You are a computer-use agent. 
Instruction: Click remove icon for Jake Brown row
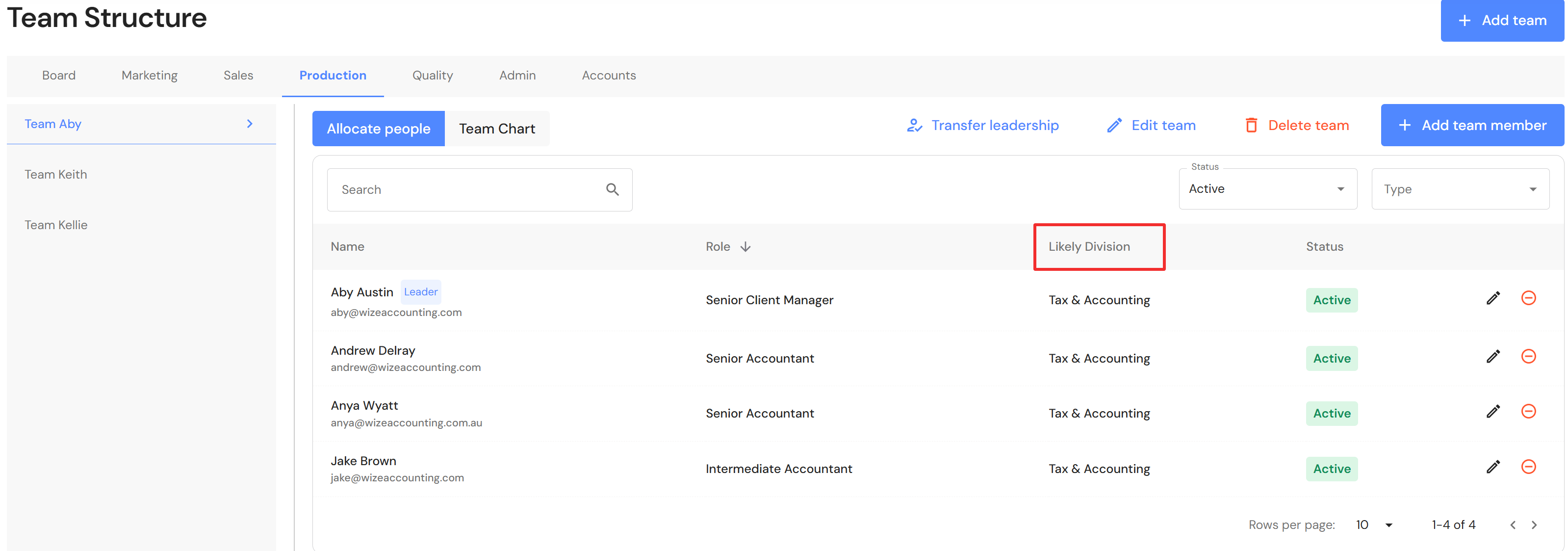[1528, 467]
